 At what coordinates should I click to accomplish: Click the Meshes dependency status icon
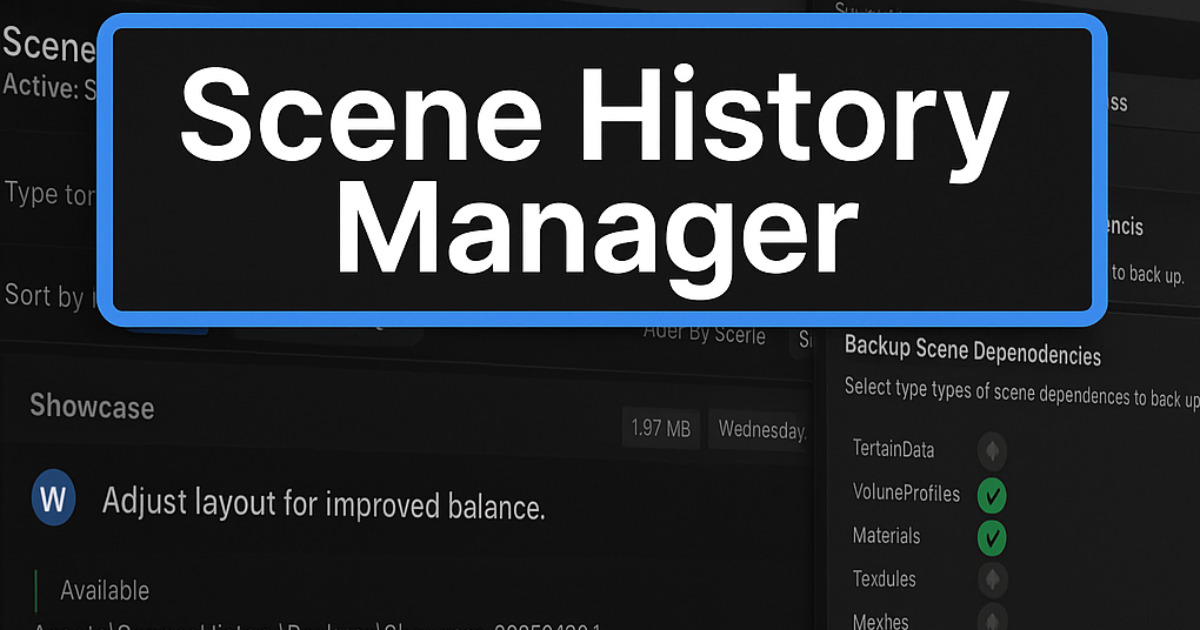(992, 620)
